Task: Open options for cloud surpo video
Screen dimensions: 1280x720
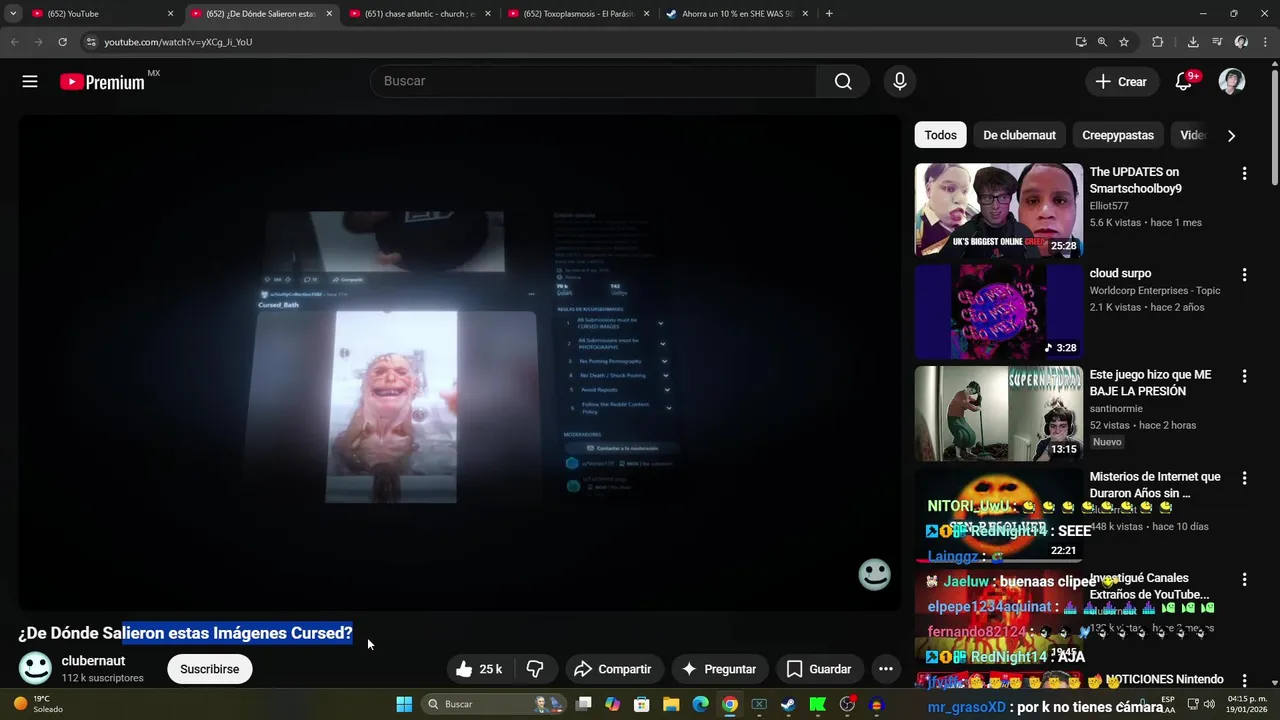Action: click(x=1244, y=275)
